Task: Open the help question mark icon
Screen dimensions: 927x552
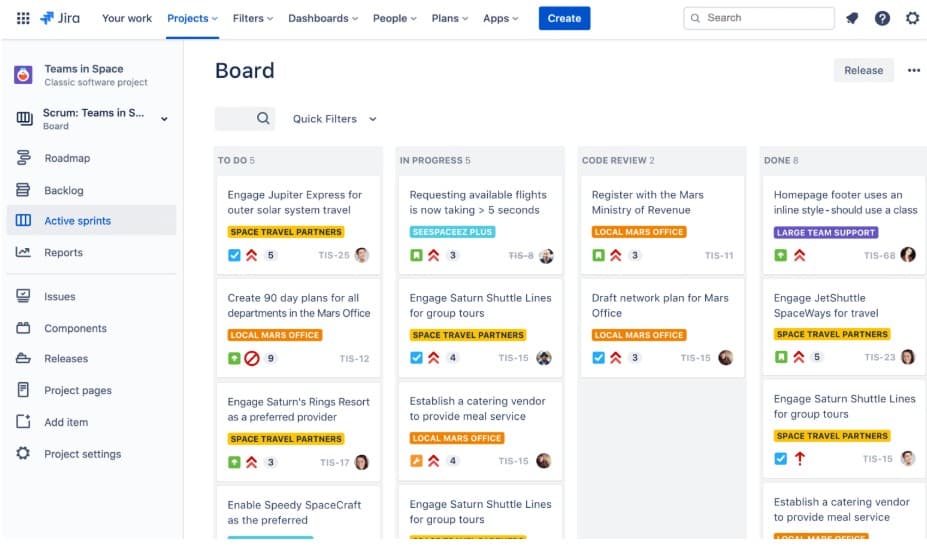Action: [882, 18]
